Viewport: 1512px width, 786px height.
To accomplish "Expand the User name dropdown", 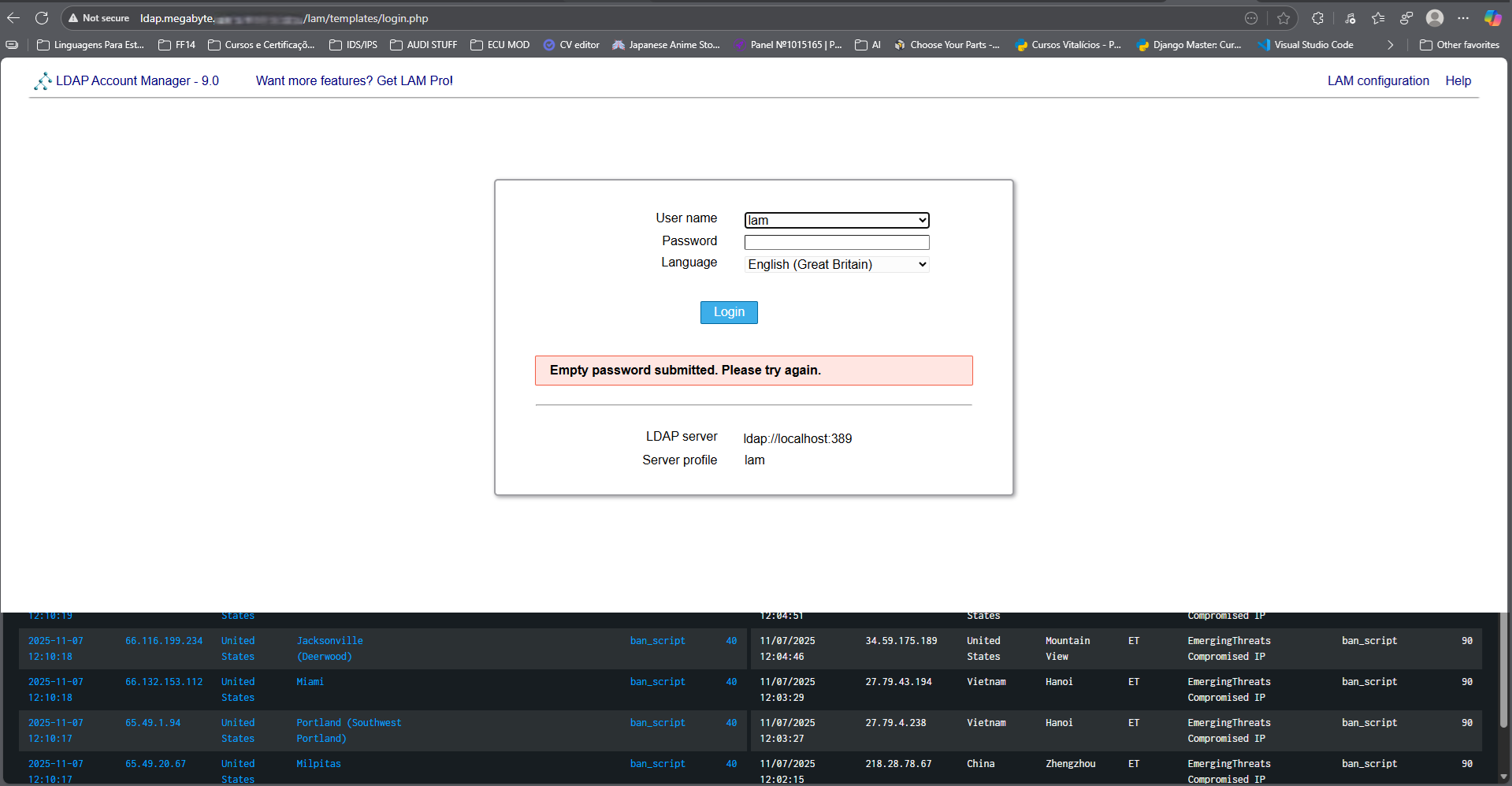I will coord(837,220).
